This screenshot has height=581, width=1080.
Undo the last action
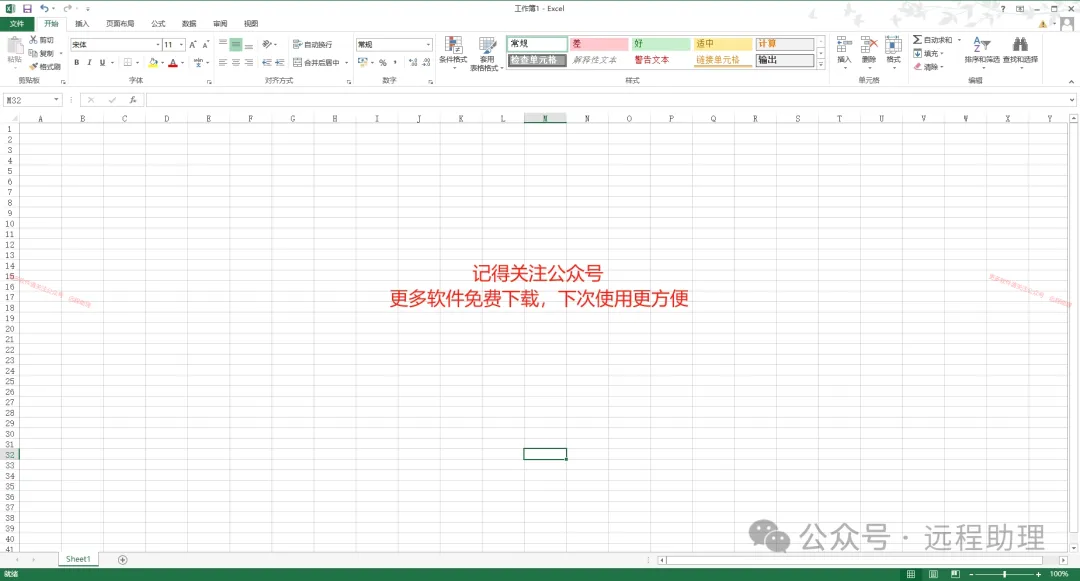(43, 8)
